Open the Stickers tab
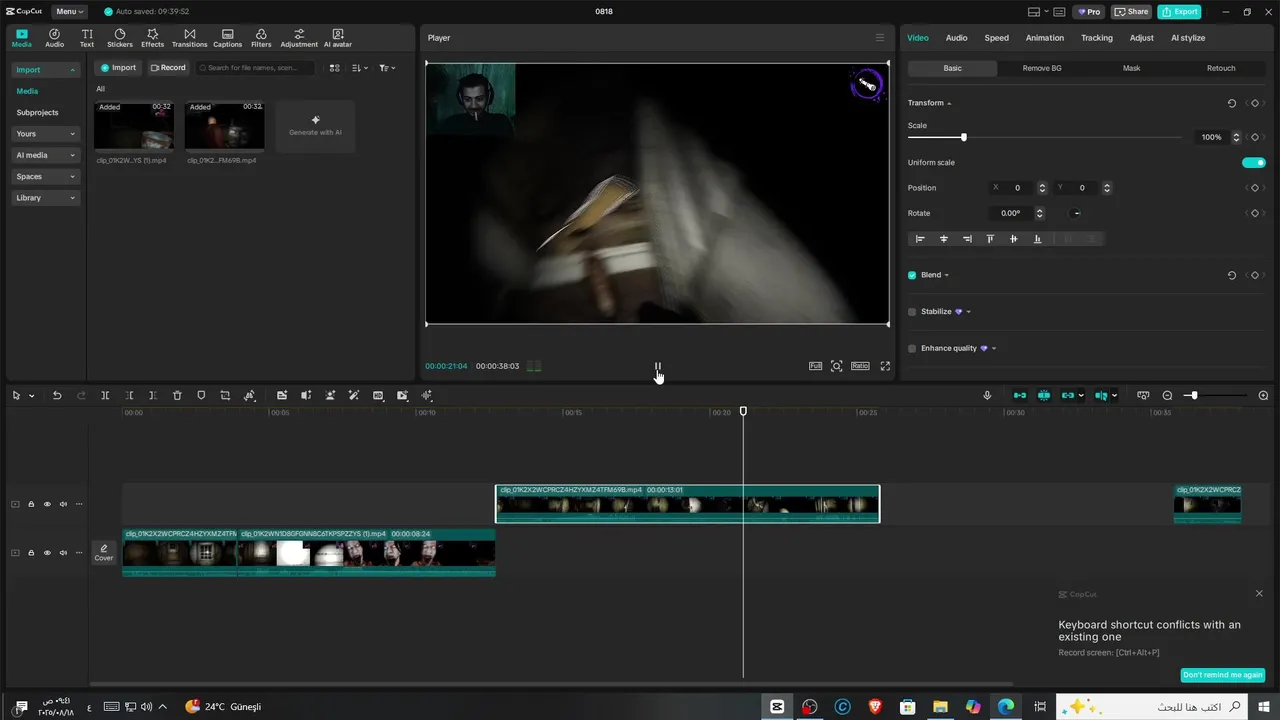Screen dimensions: 1280x720 tap(120, 38)
